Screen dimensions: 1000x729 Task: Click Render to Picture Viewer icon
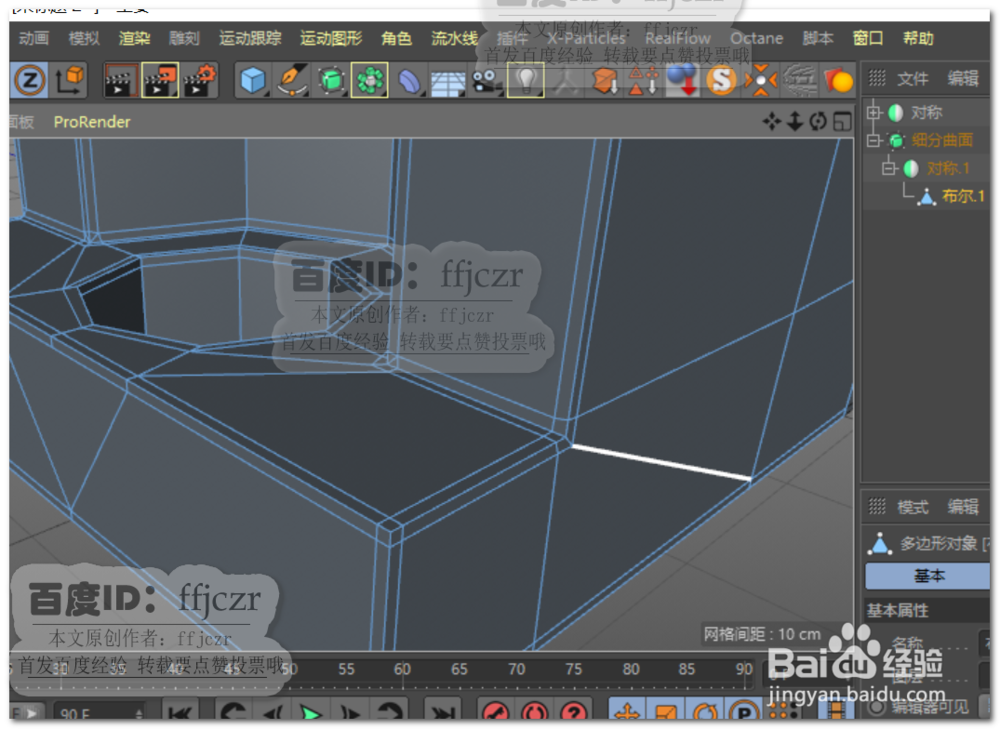160,81
